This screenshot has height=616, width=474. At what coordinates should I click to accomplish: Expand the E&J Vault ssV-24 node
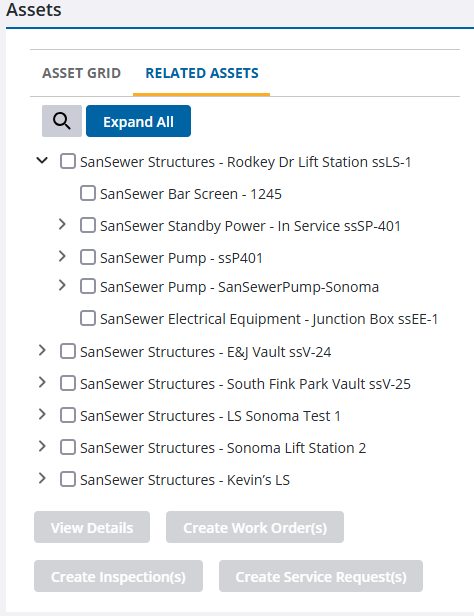point(42,350)
